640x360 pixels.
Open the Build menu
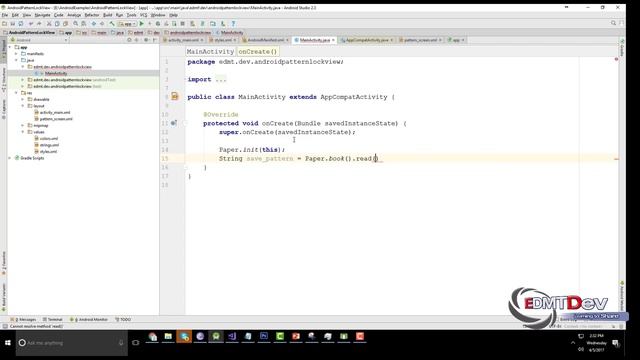(x=107, y=15)
